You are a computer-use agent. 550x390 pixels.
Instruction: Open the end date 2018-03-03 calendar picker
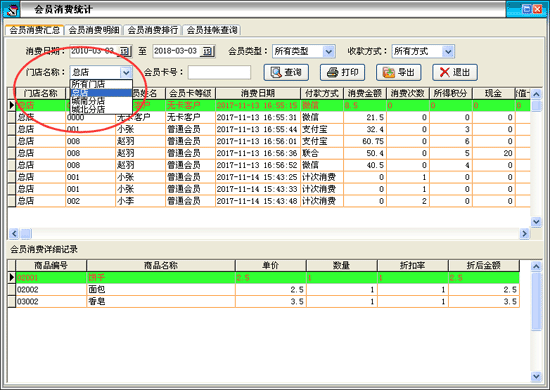click(x=207, y=51)
